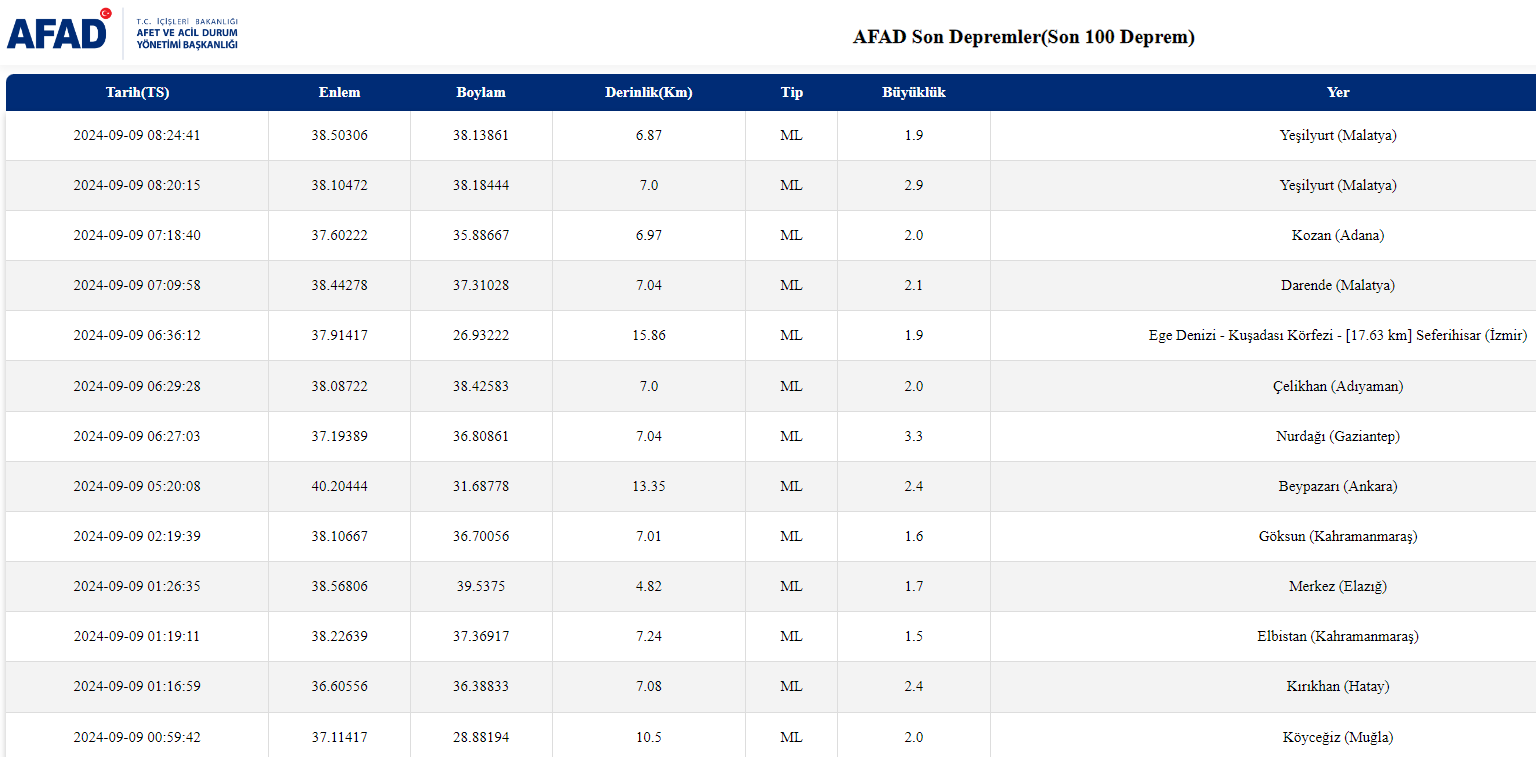Click the location Merkez (Elazığ)
This screenshot has width=1536, height=757.
pyautogui.click(x=1338, y=586)
